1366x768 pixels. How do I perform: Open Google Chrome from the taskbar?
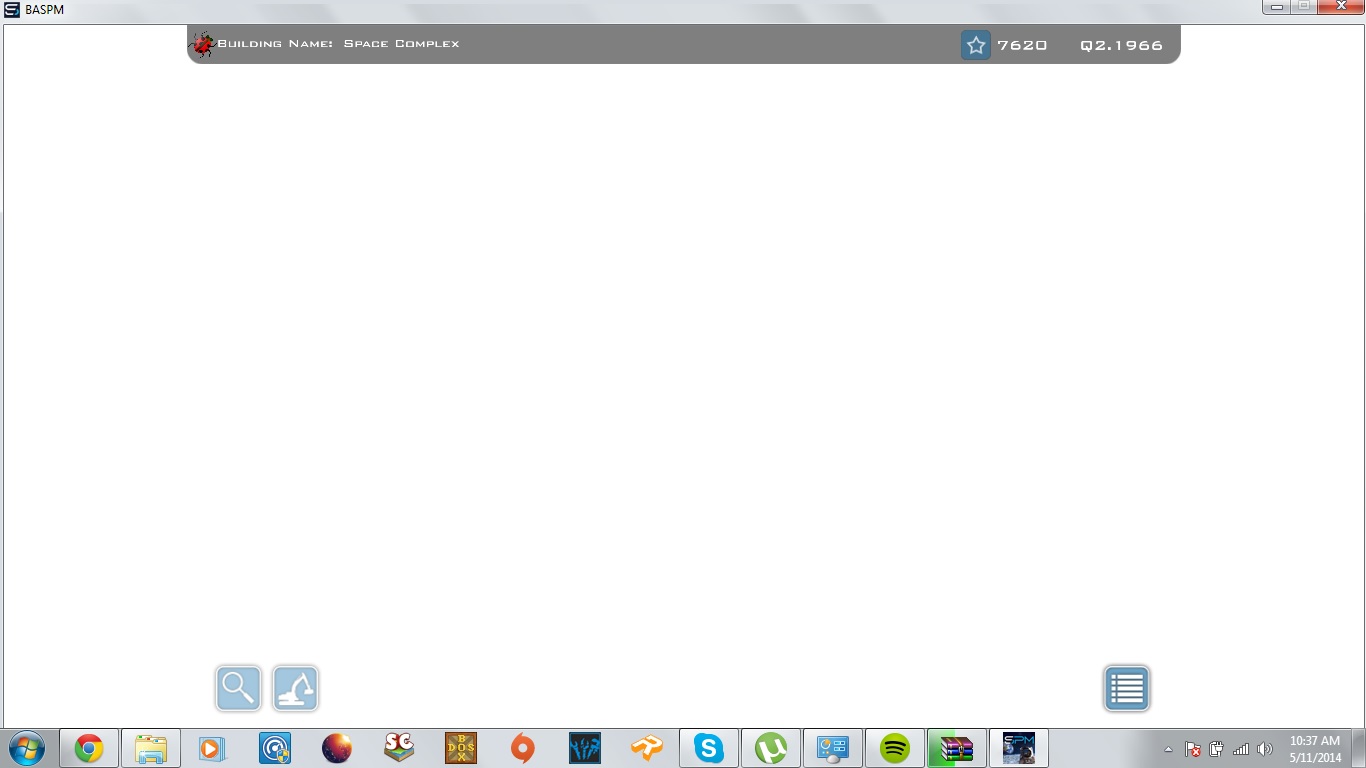89,747
